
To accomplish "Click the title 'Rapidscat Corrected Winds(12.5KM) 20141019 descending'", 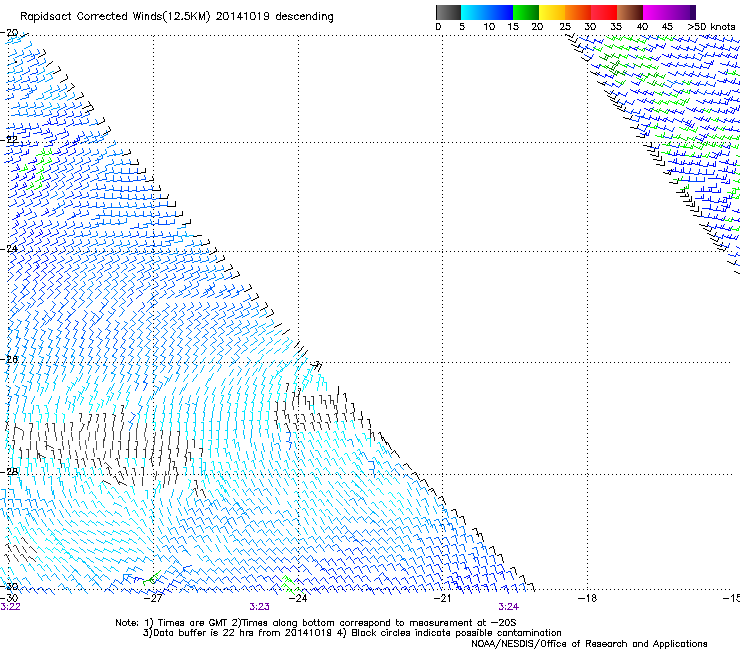I will (x=177, y=17).
